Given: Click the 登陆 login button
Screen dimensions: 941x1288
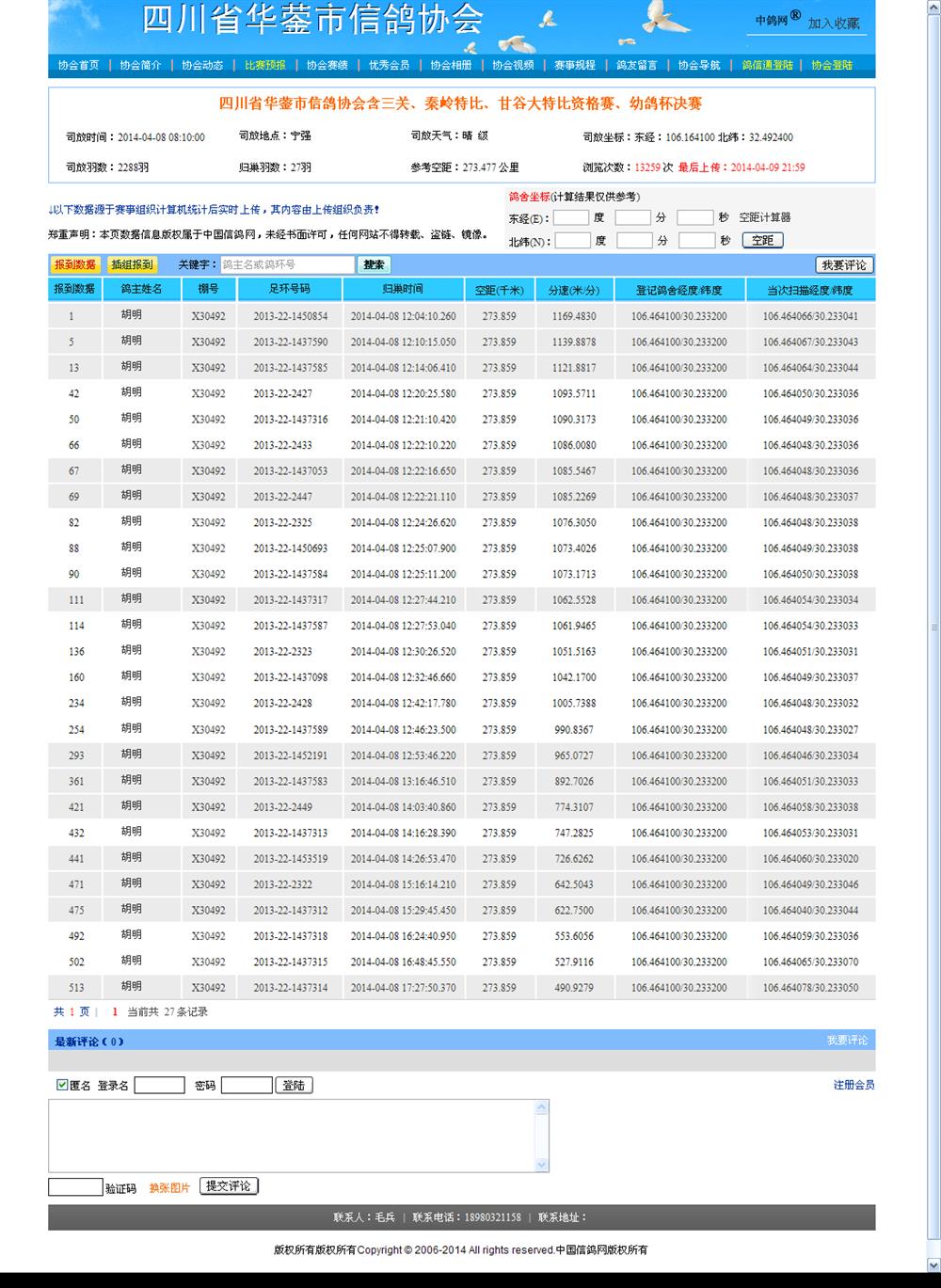Looking at the screenshot, I should [294, 1086].
